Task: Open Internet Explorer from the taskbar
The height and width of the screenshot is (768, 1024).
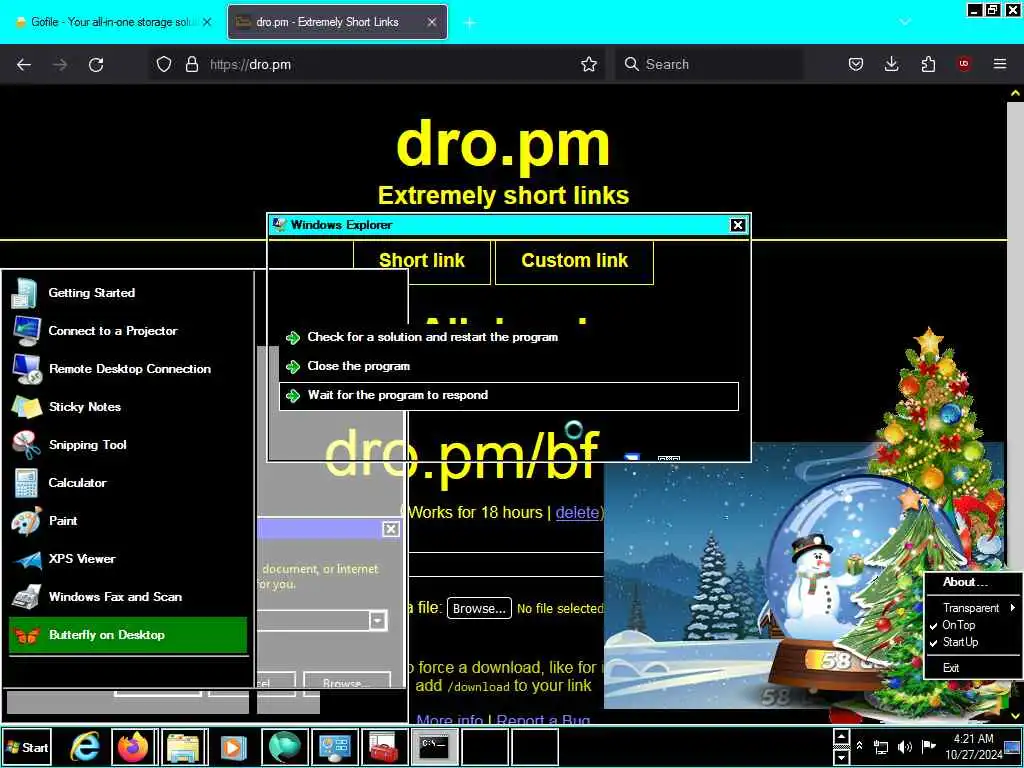Action: click(85, 747)
